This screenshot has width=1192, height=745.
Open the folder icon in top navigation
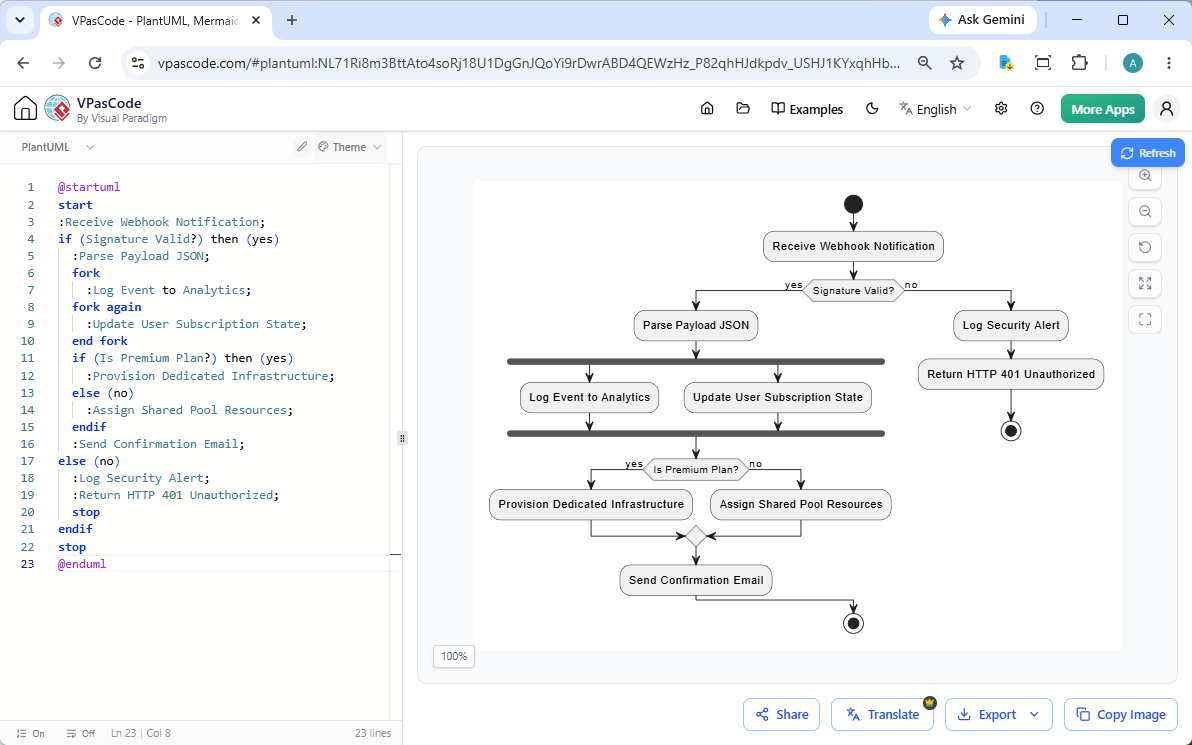[x=743, y=109]
